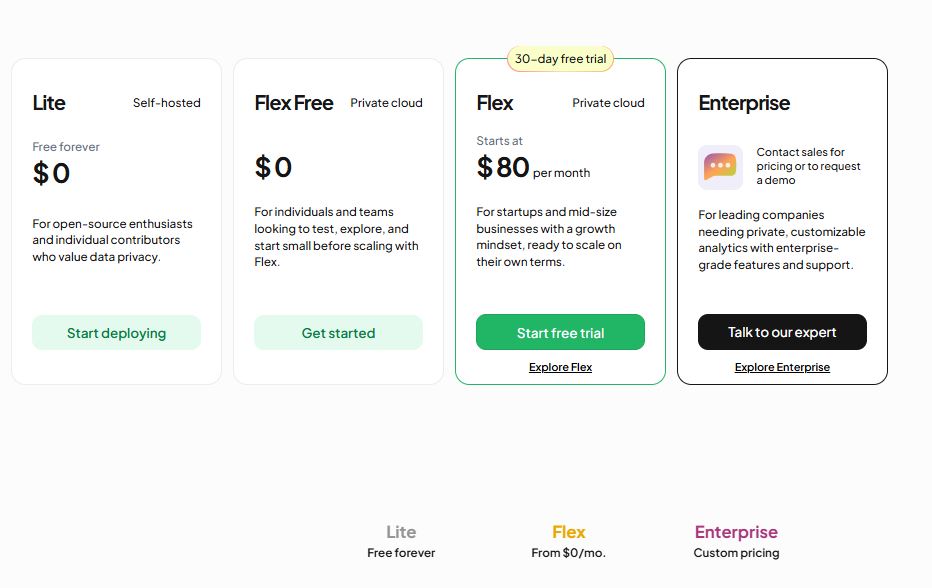Open the Explore Flex link
This screenshot has width=932, height=588.
(560, 366)
